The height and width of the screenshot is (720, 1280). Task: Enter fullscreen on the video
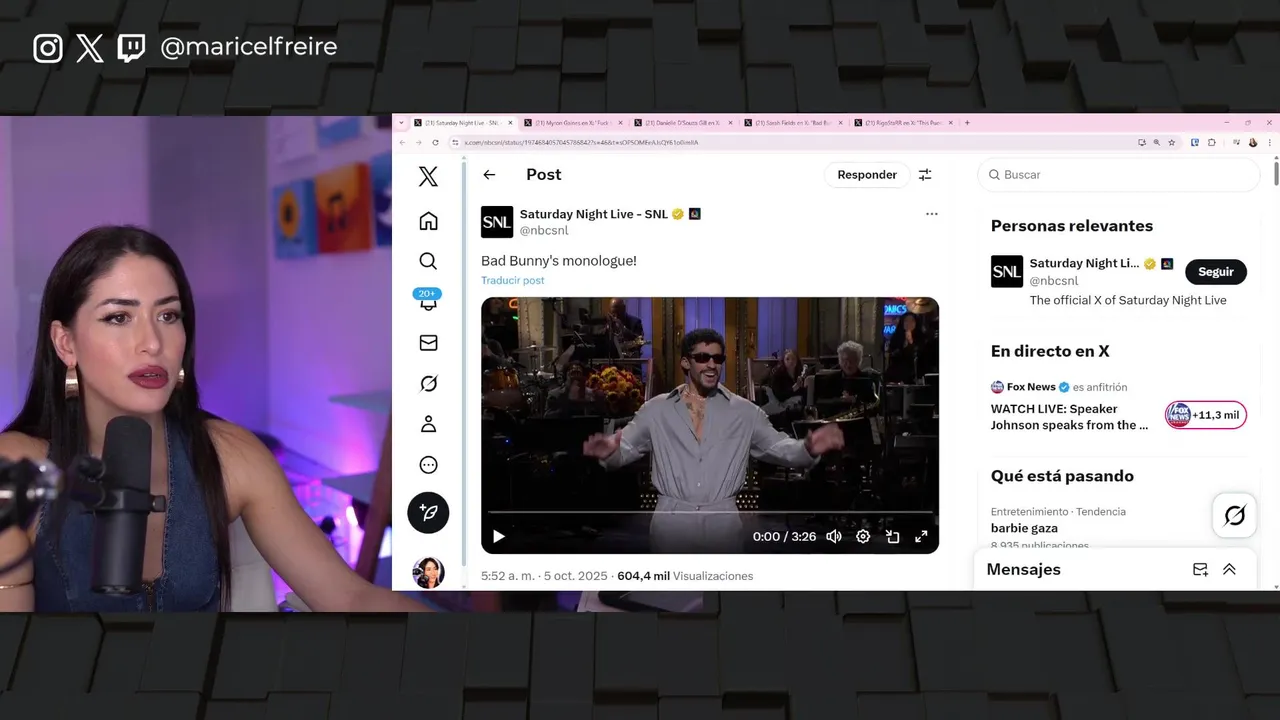[x=922, y=537]
